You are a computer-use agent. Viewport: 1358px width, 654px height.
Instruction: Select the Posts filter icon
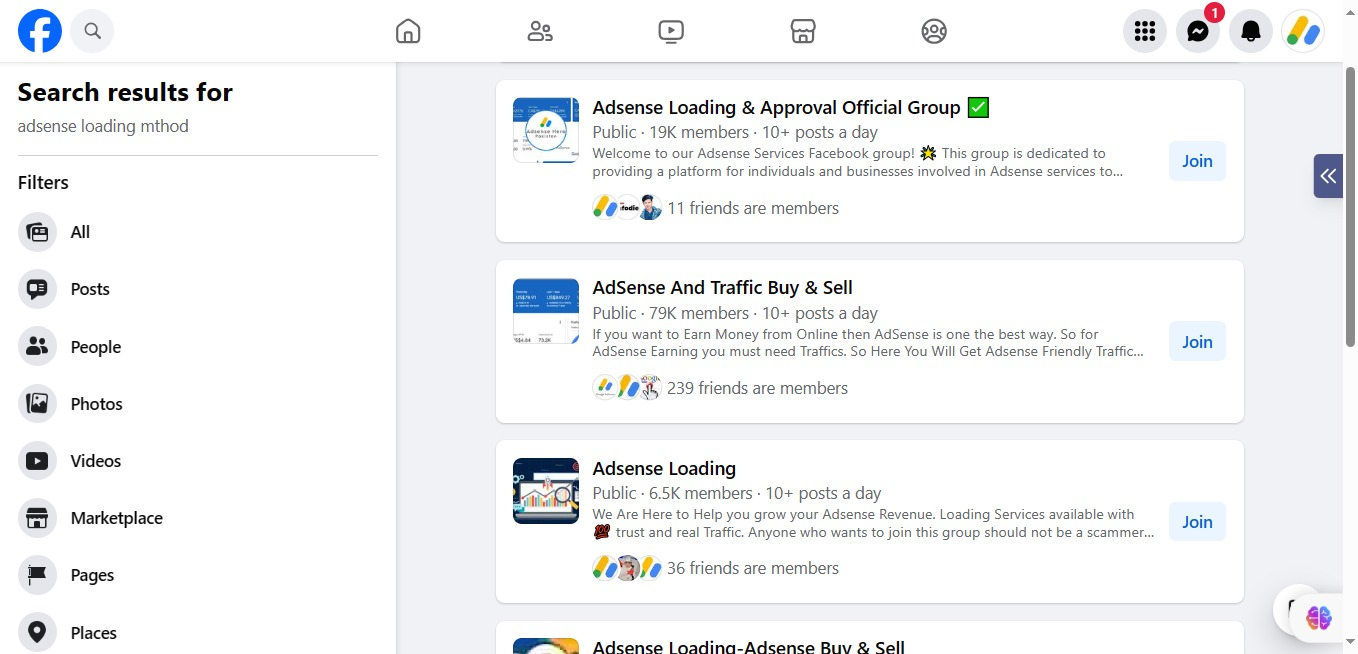click(37, 289)
